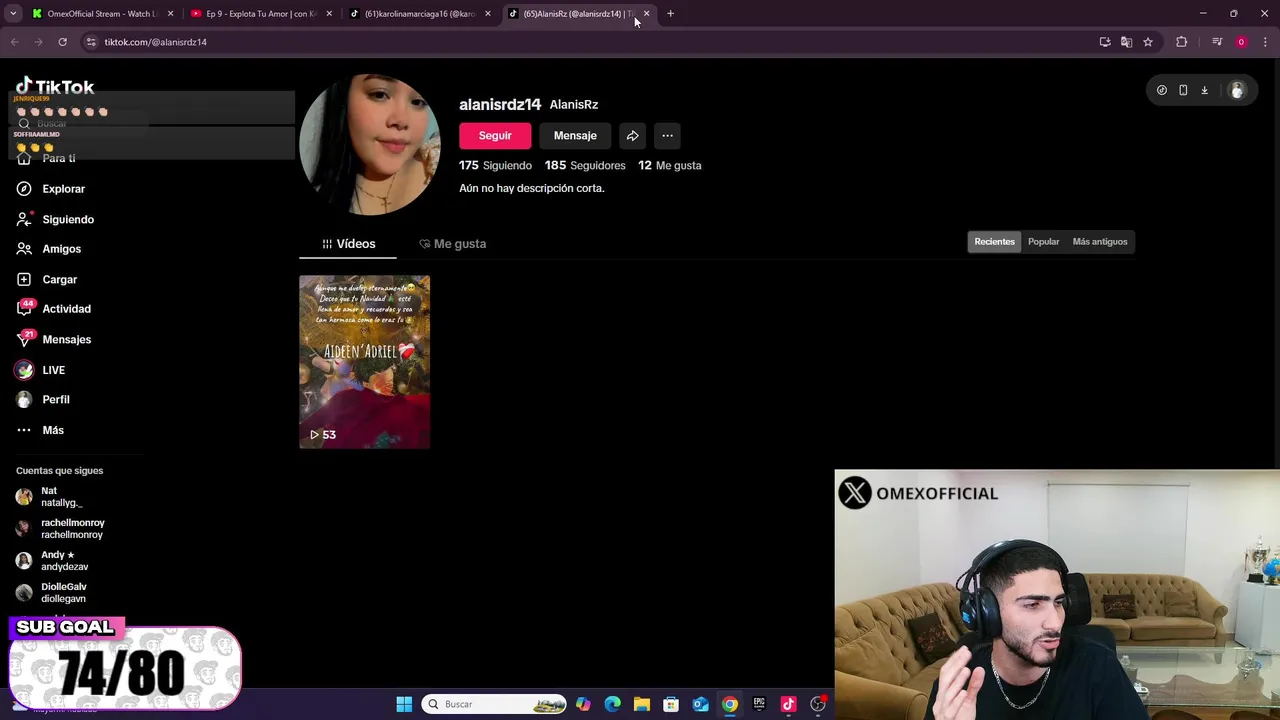
Task: Close the AlanisRz browser tab
Action: tap(646, 14)
